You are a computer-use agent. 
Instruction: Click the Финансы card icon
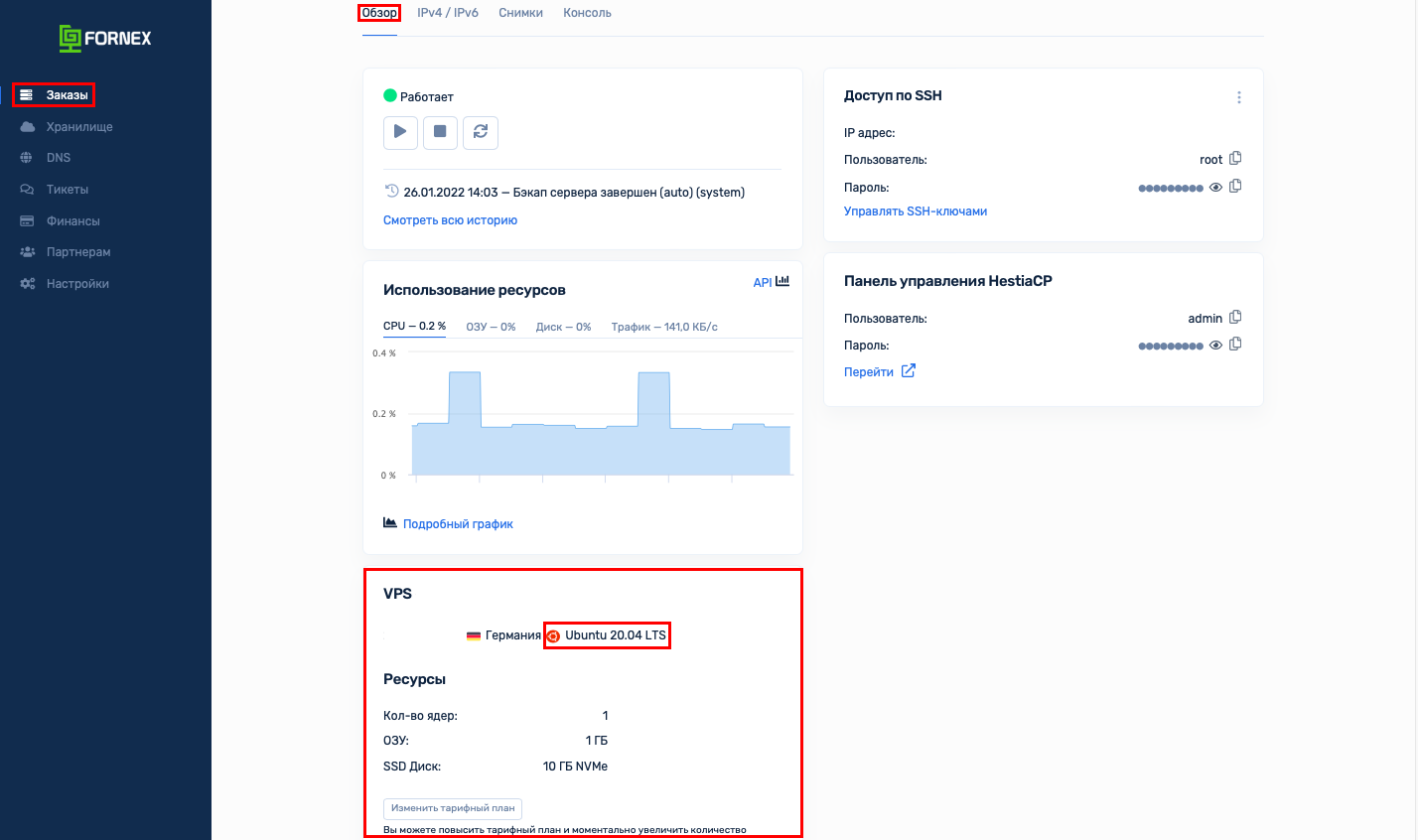[x=27, y=221]
